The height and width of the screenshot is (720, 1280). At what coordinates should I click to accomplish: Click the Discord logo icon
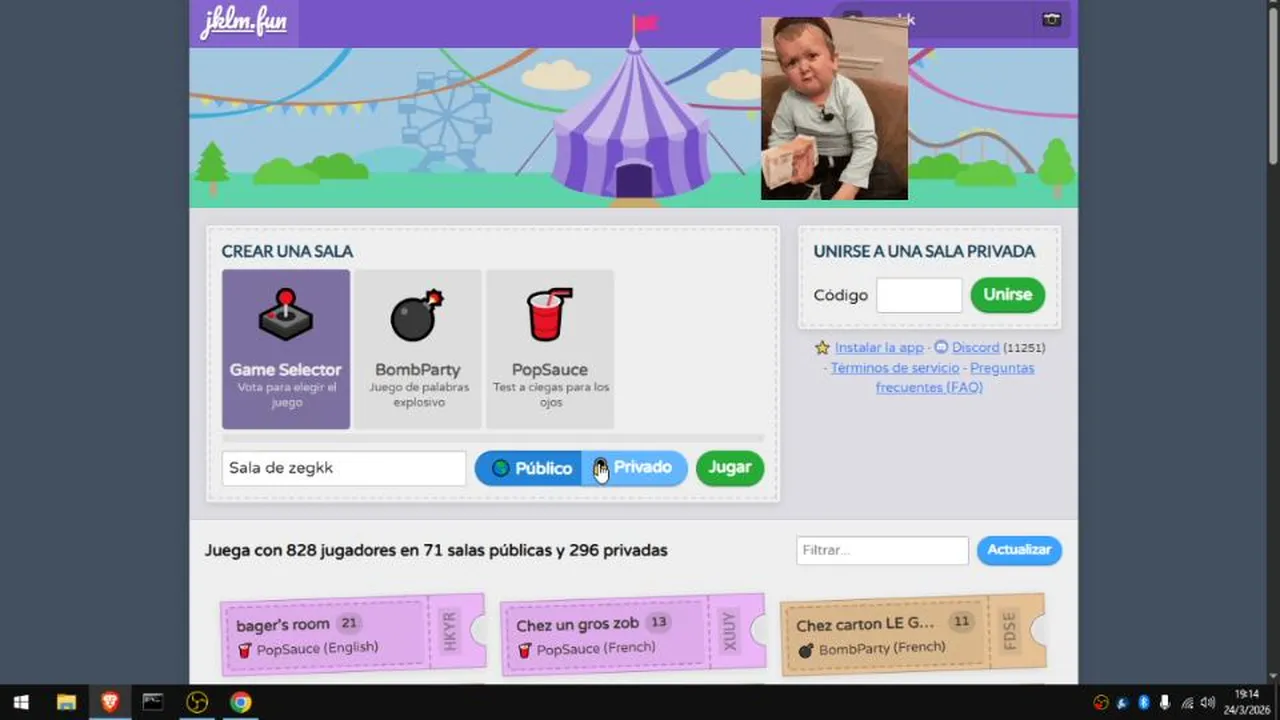click(x=940, y=347)
